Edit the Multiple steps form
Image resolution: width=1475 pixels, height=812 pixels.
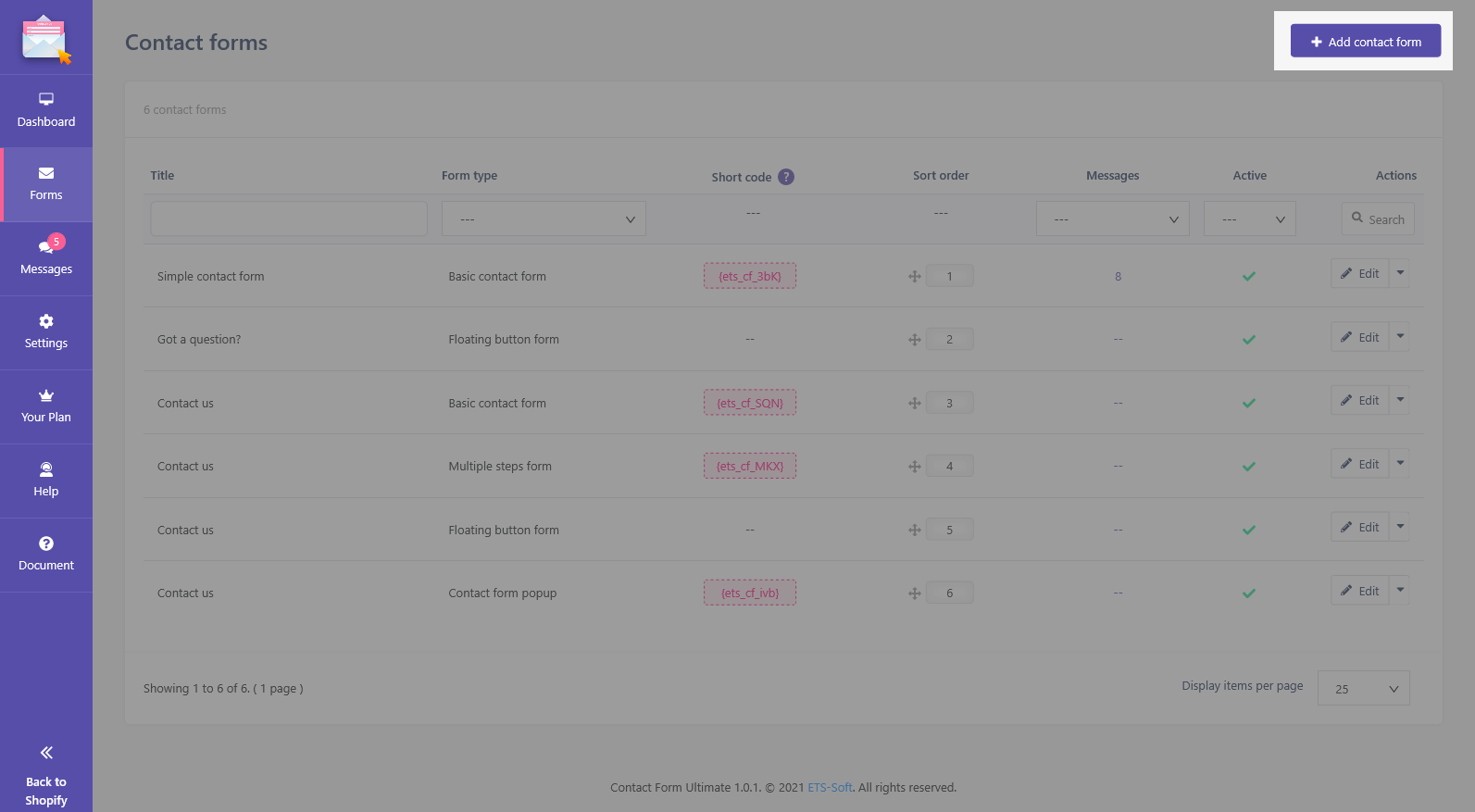click(x=1360, y=464)
